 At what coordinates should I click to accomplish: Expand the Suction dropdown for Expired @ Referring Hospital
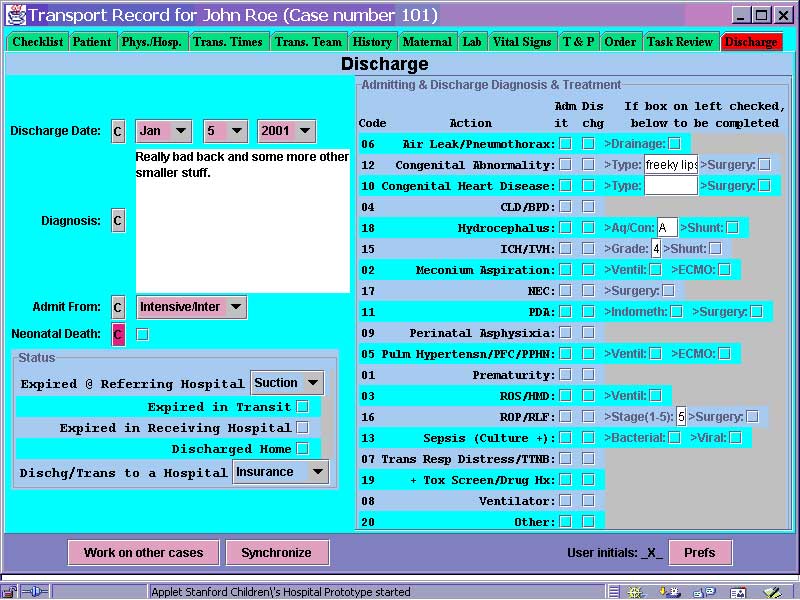(286, 382)
